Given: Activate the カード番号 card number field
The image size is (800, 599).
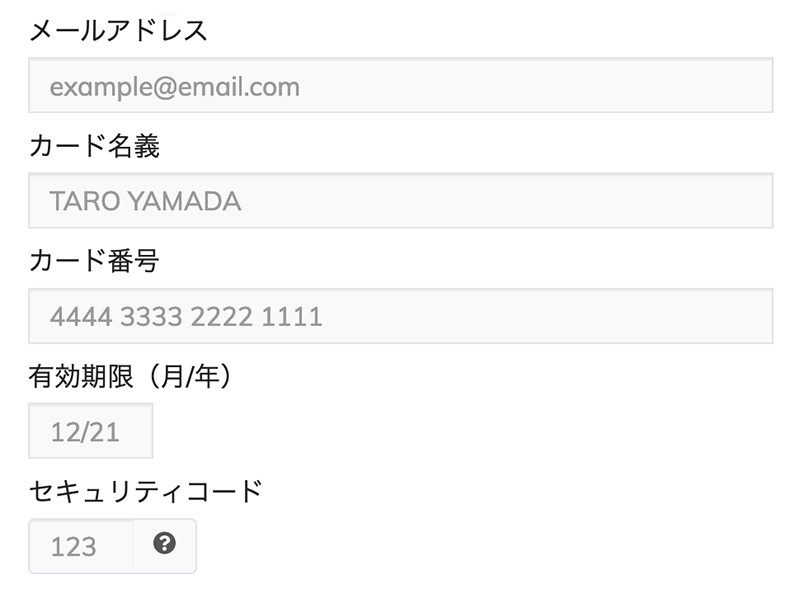Looking at the screenshot, I should 401,316.
